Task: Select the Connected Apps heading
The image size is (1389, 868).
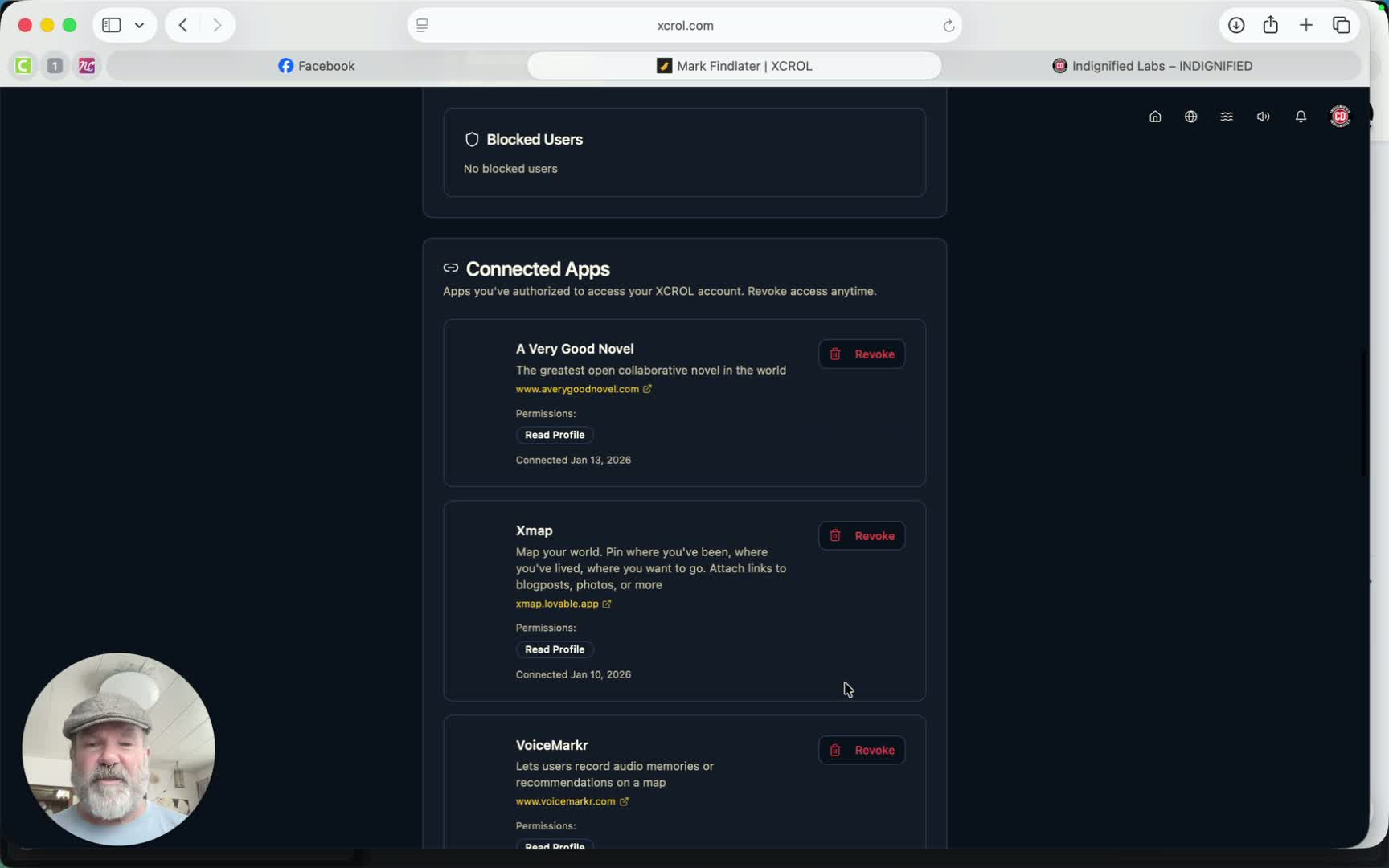Action: tap(538, 269)
